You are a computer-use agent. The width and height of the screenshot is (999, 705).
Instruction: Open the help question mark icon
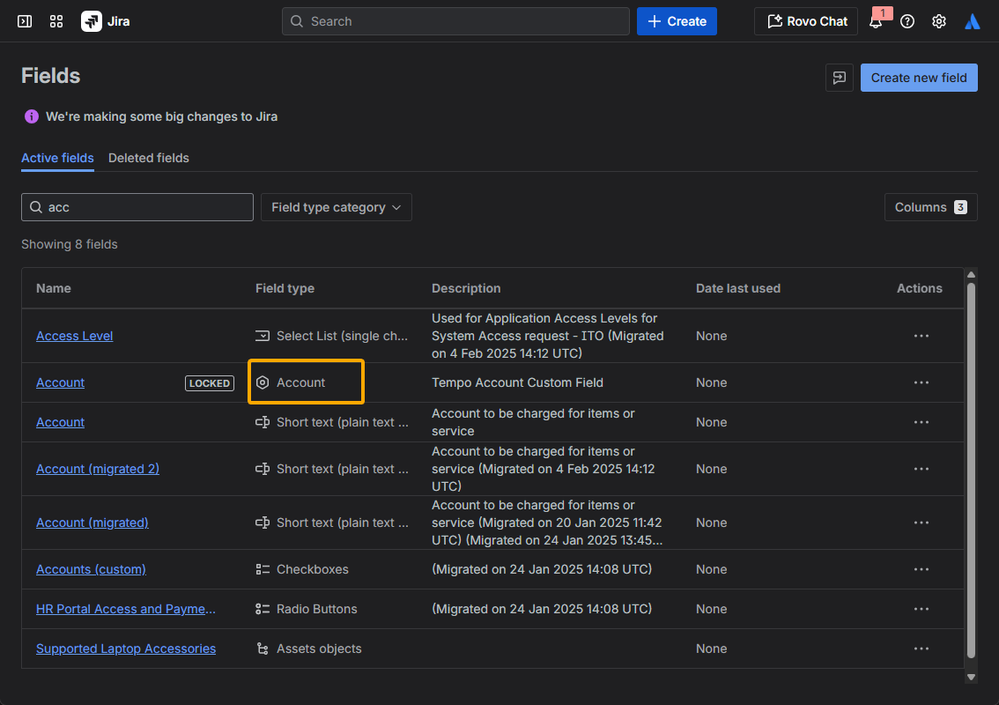click(x=907, y=21)
